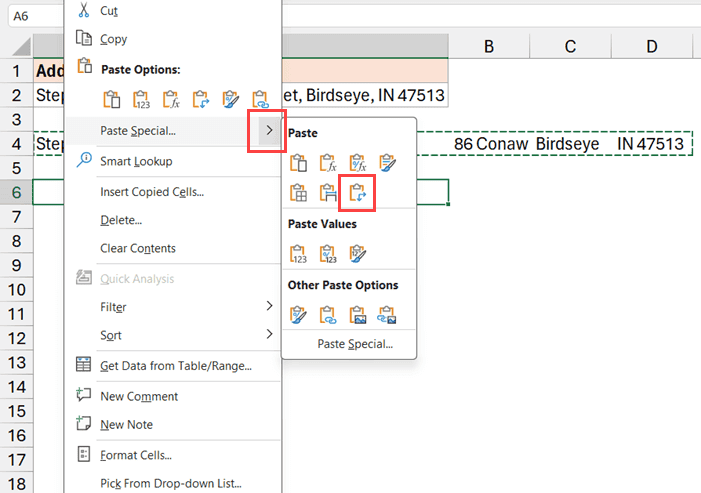The image size is (701, 493).
Task: Click Keep Source Formatting icon in submenu
Action: coord(387,162)
